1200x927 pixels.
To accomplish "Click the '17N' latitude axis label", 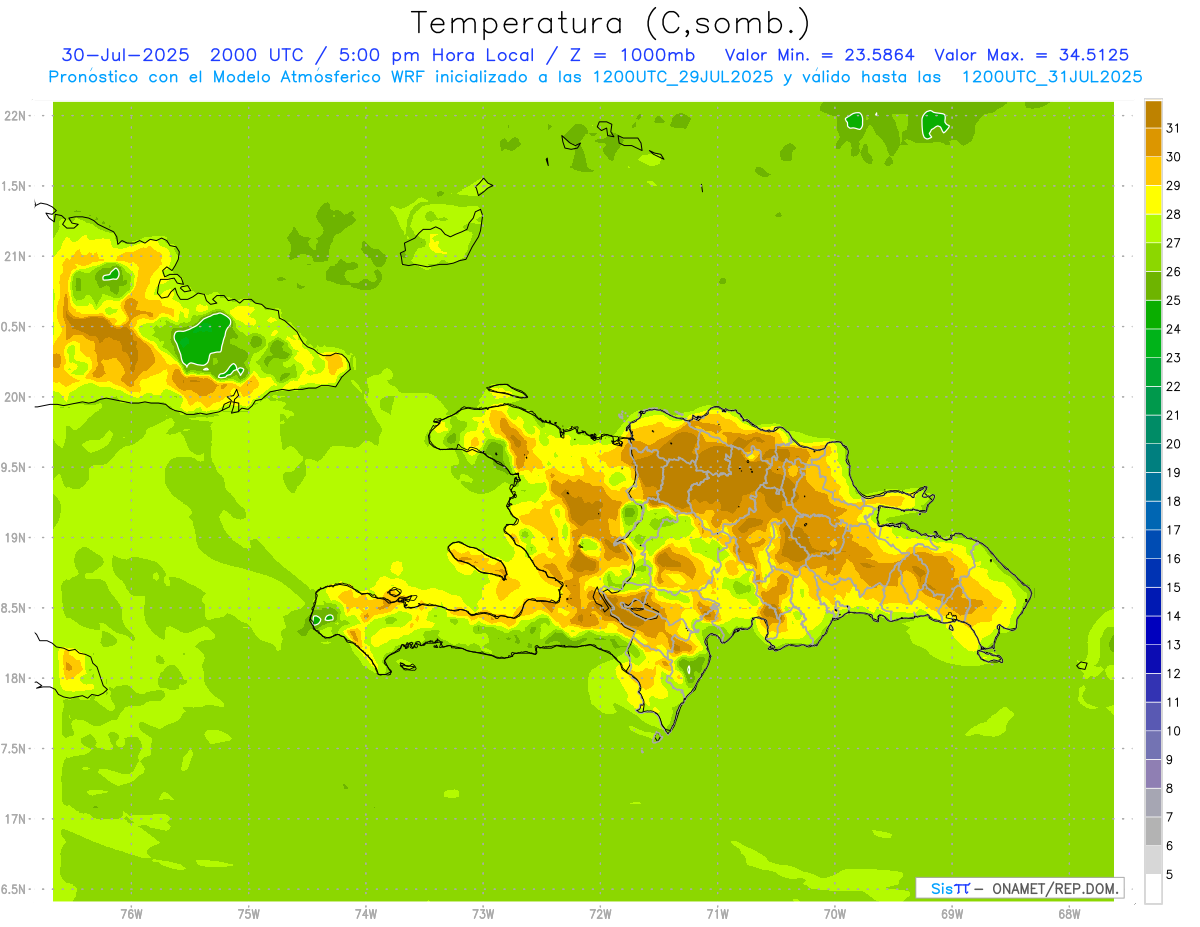I will (x=15, y=820).
